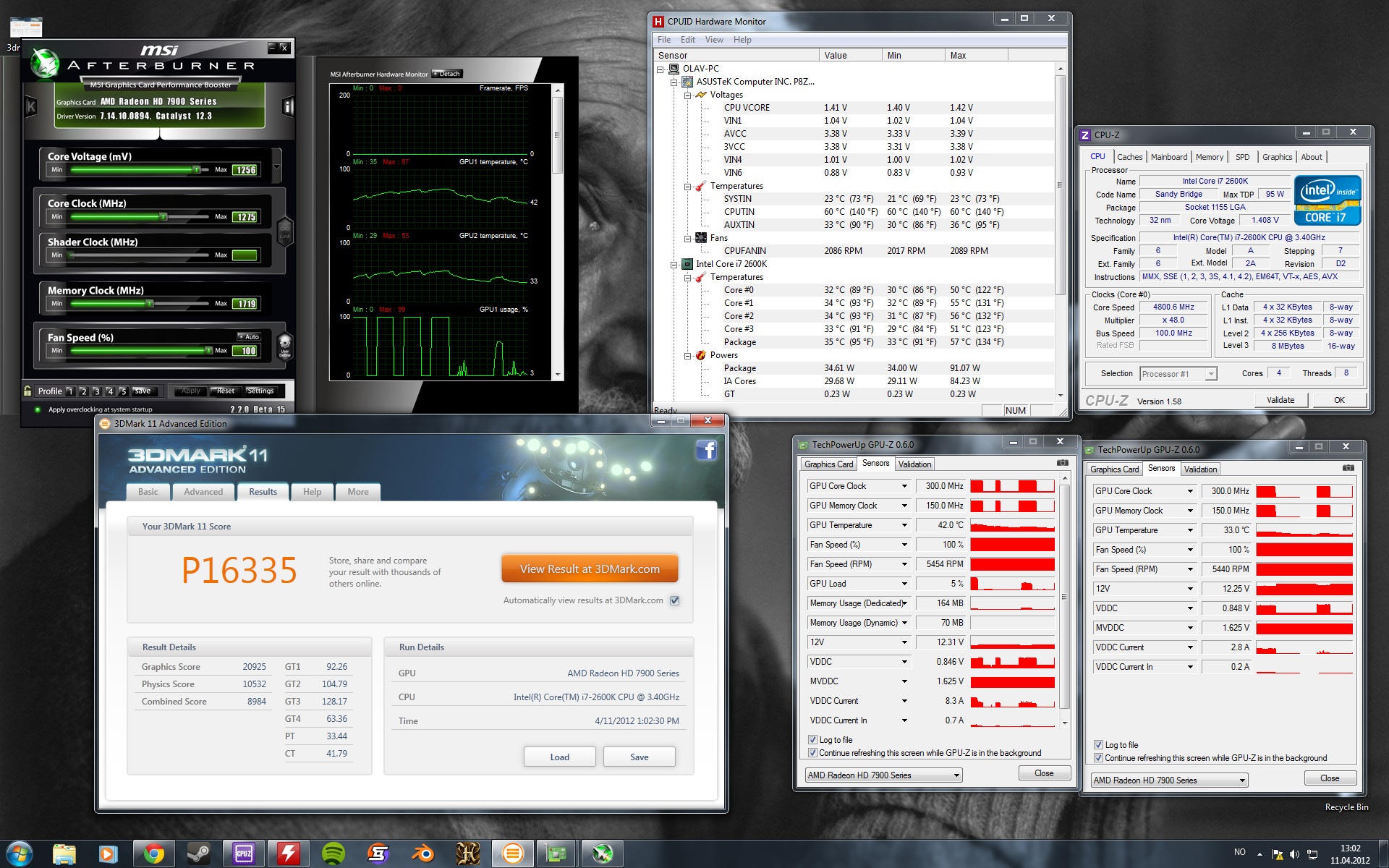The width and height of the screenshot is (1389, 868).
Task: Open Google Chrome from the taskbar
Action: [153, 854]
